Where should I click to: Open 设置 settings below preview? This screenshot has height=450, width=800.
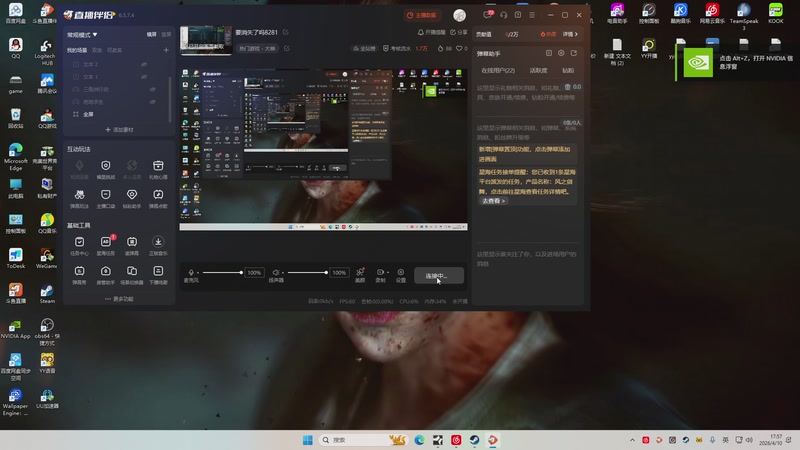(x=401, y=276)
